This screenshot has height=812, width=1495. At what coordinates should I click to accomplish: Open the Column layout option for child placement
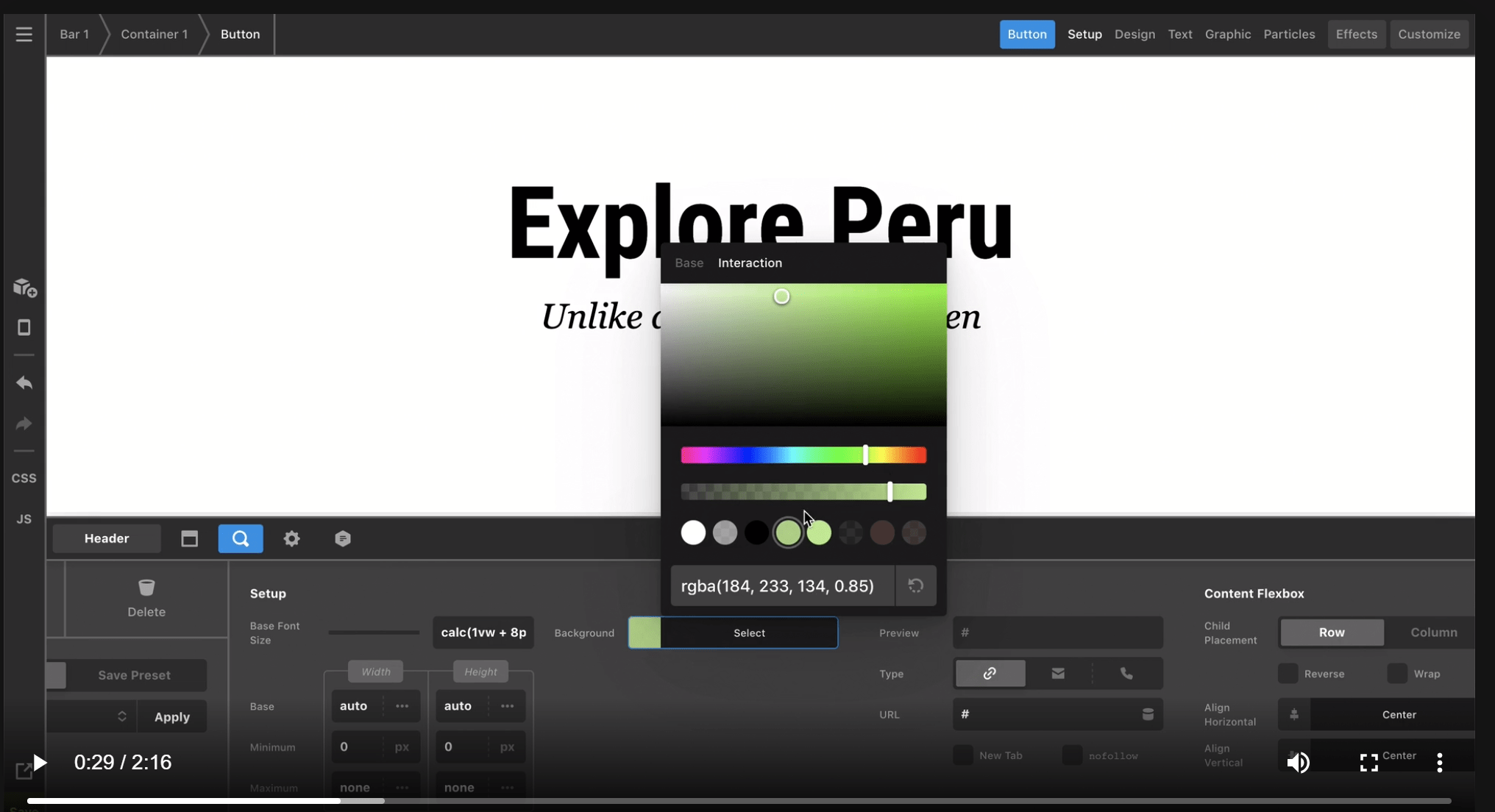[x=1433, y=631]
